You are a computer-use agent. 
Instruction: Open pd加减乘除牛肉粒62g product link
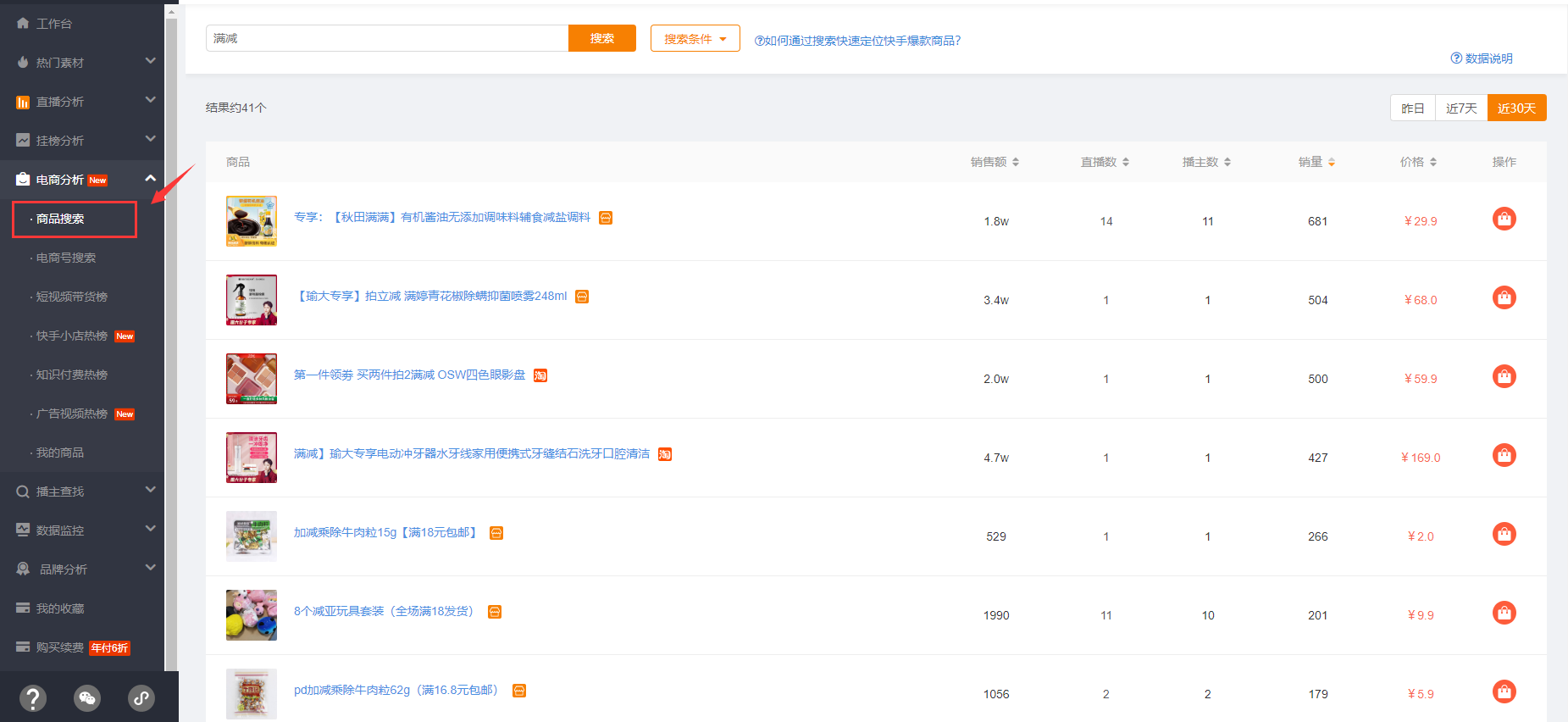(399, 691)
